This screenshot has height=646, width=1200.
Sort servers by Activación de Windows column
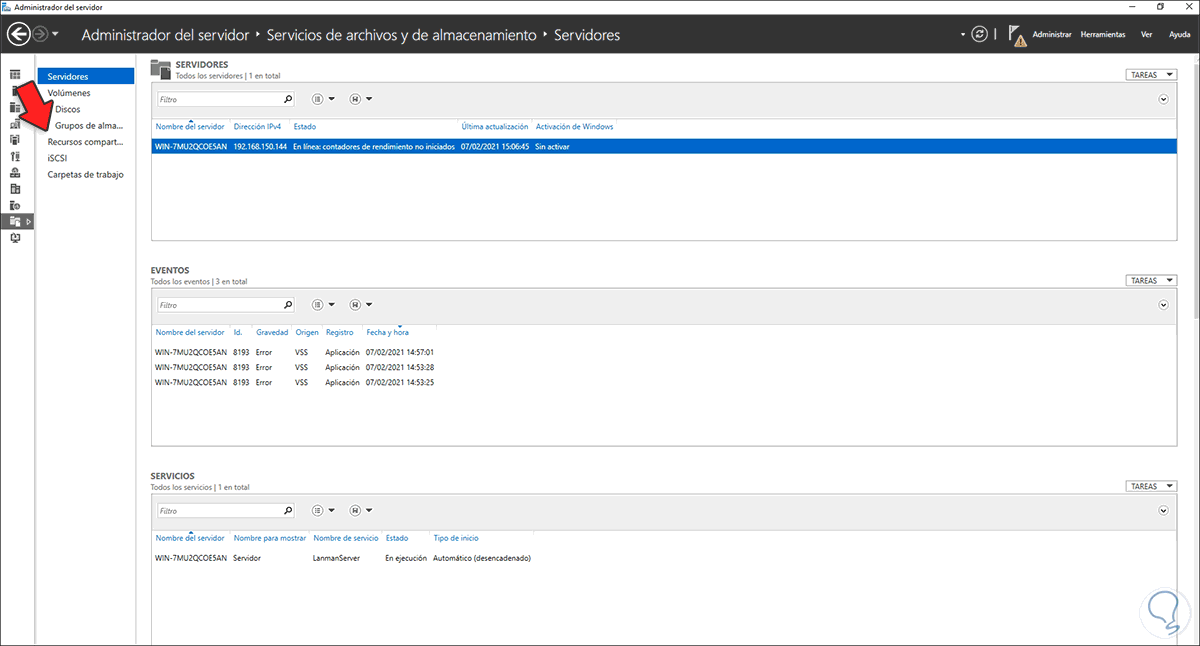pos(574,127)
